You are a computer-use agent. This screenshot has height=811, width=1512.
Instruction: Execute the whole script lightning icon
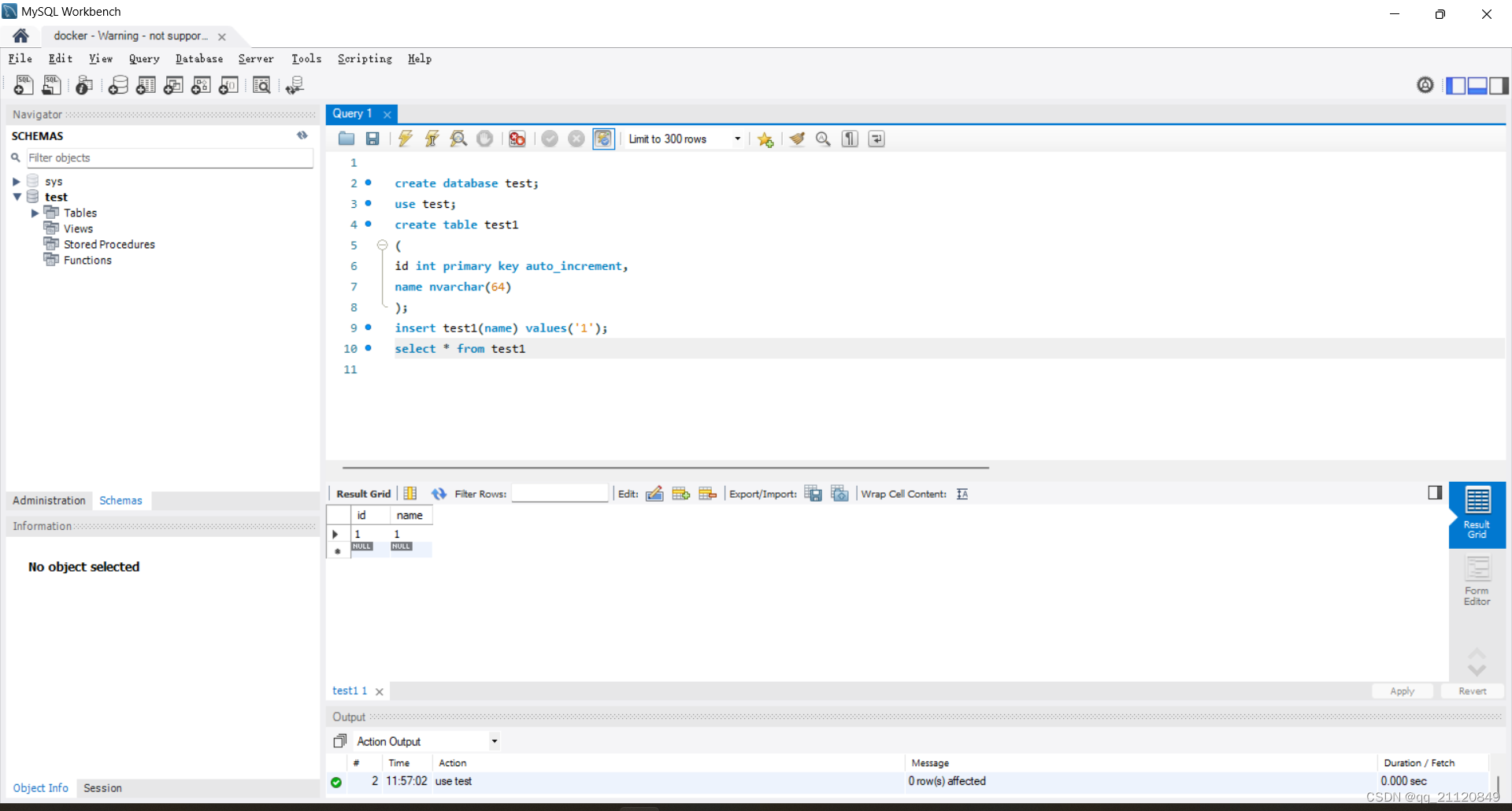(x=406, y=139)
